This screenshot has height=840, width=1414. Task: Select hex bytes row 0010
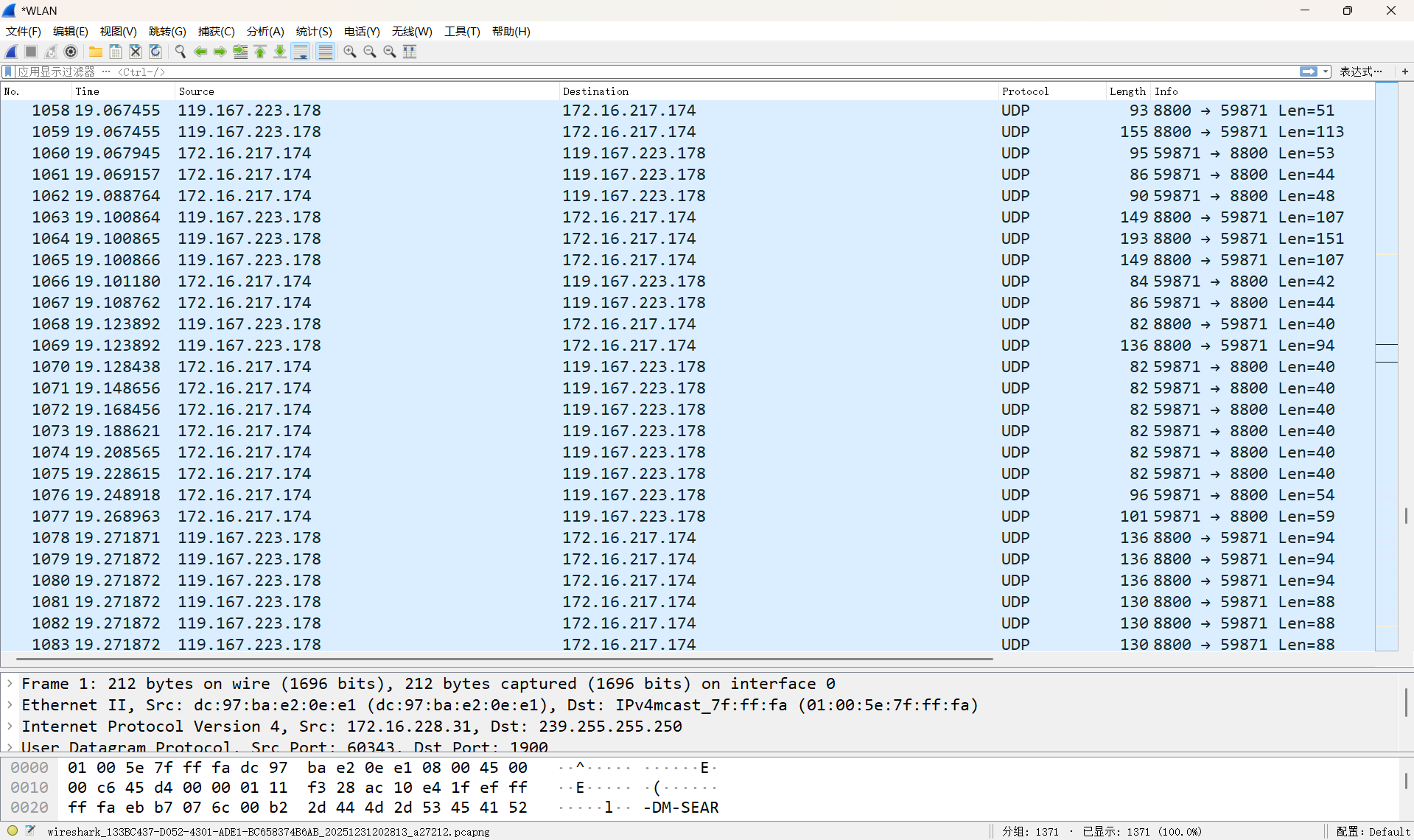tap(364, 788)
